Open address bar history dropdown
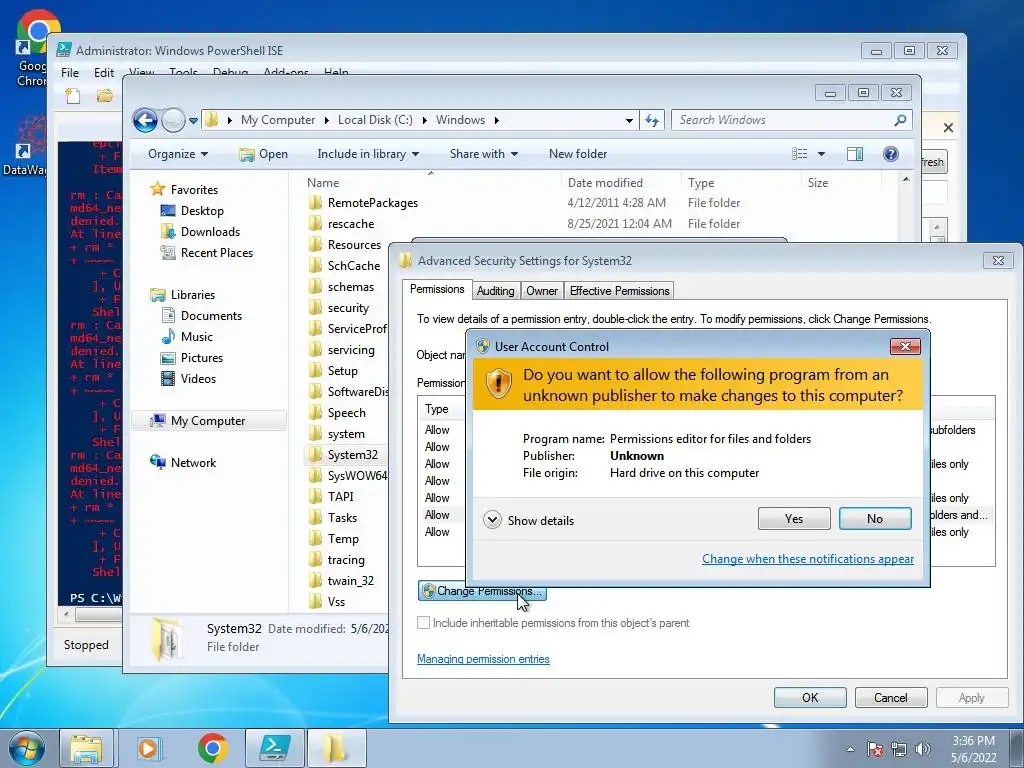Screen dimensions: 1024x768 (x=629, y=121)
